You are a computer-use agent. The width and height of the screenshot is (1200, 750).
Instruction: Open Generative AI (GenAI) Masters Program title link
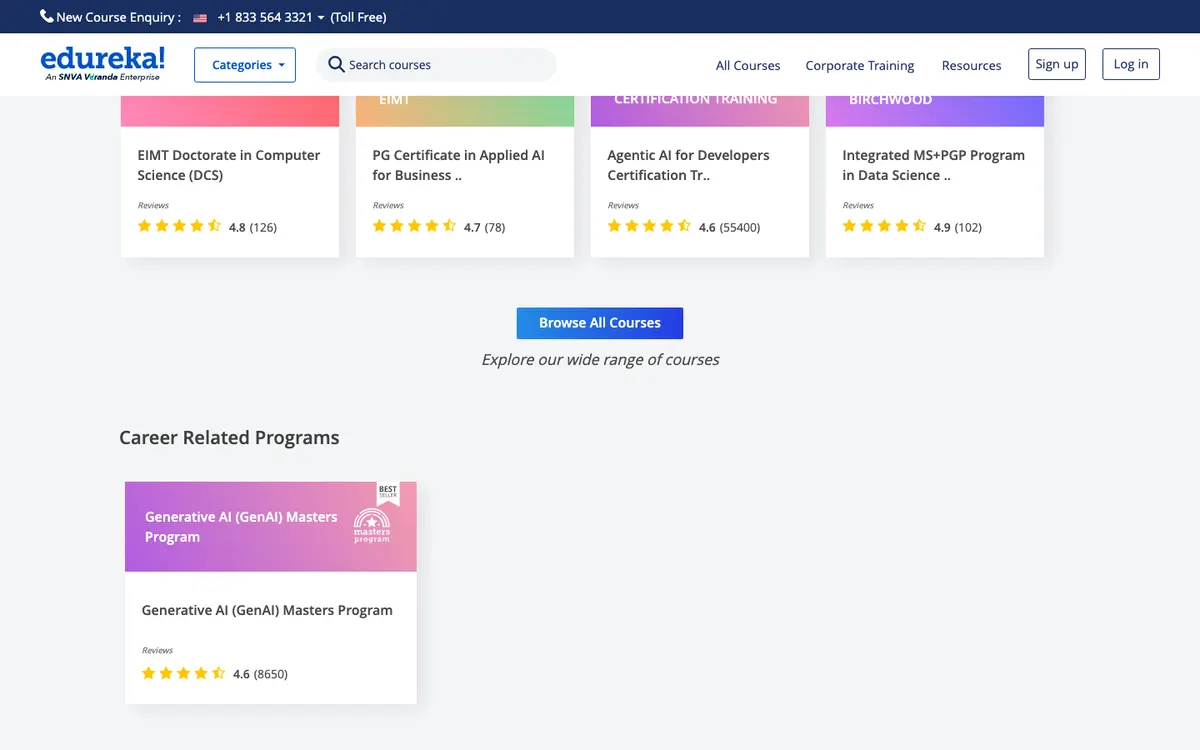tap(267, 610)
